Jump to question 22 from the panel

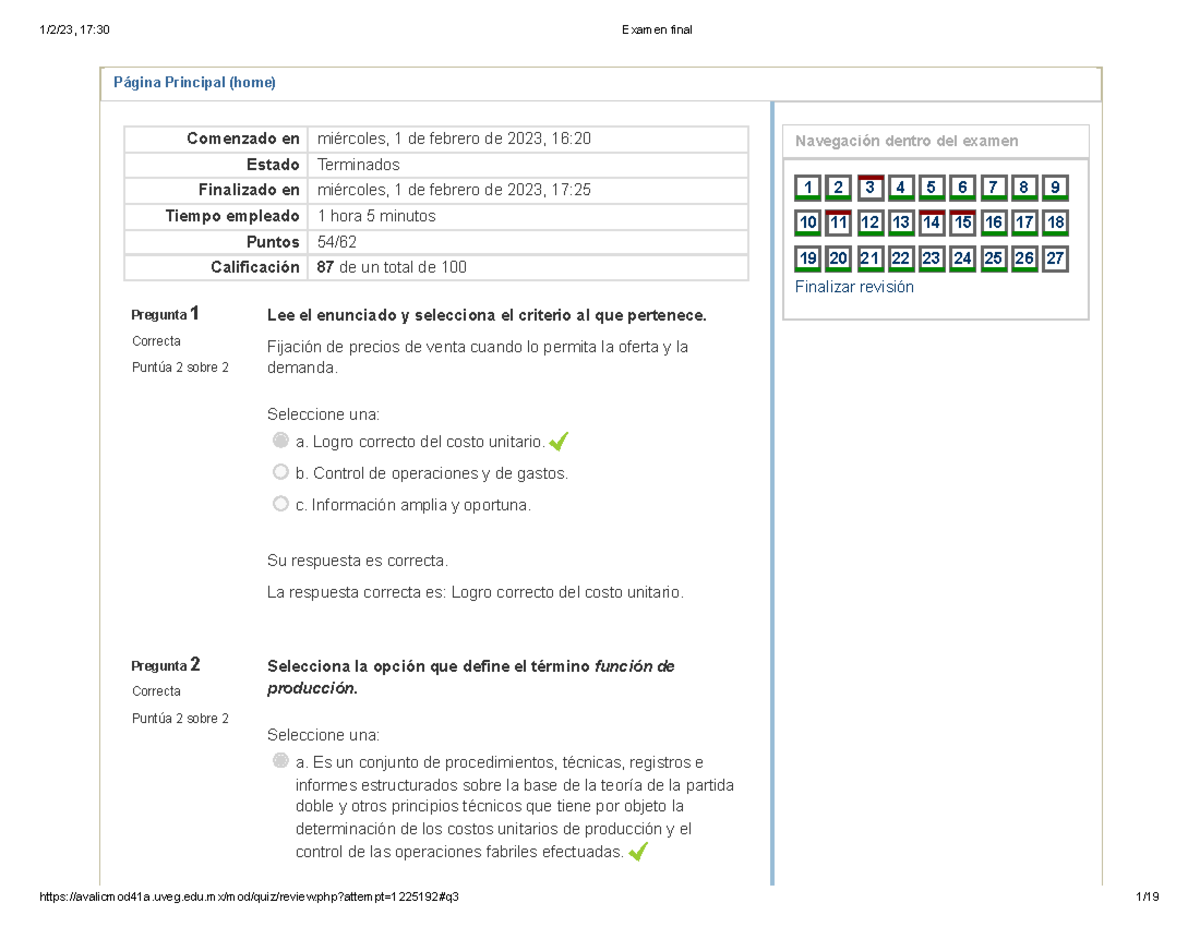click(901, 258)
